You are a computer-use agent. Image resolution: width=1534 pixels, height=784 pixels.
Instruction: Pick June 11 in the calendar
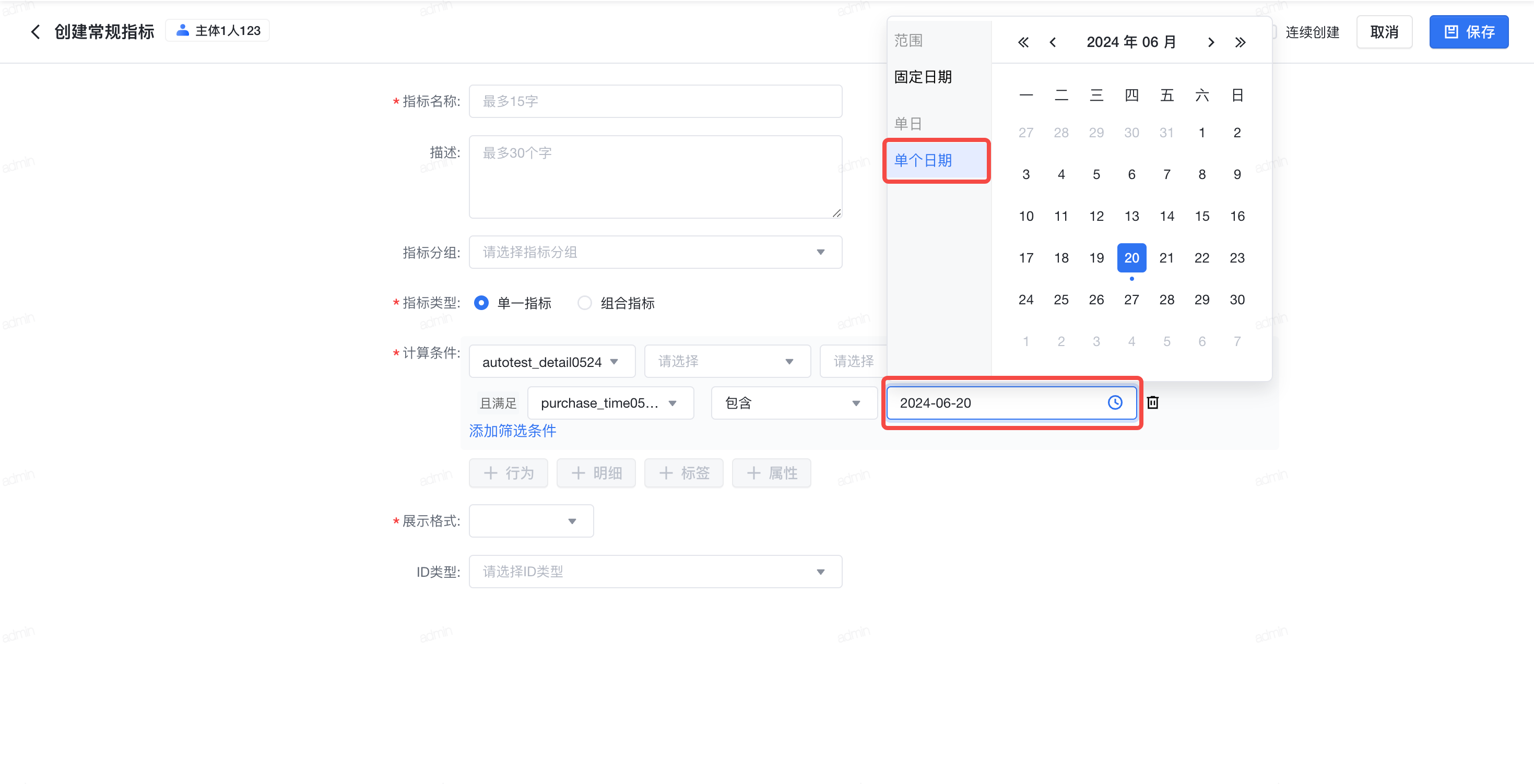1061,216
